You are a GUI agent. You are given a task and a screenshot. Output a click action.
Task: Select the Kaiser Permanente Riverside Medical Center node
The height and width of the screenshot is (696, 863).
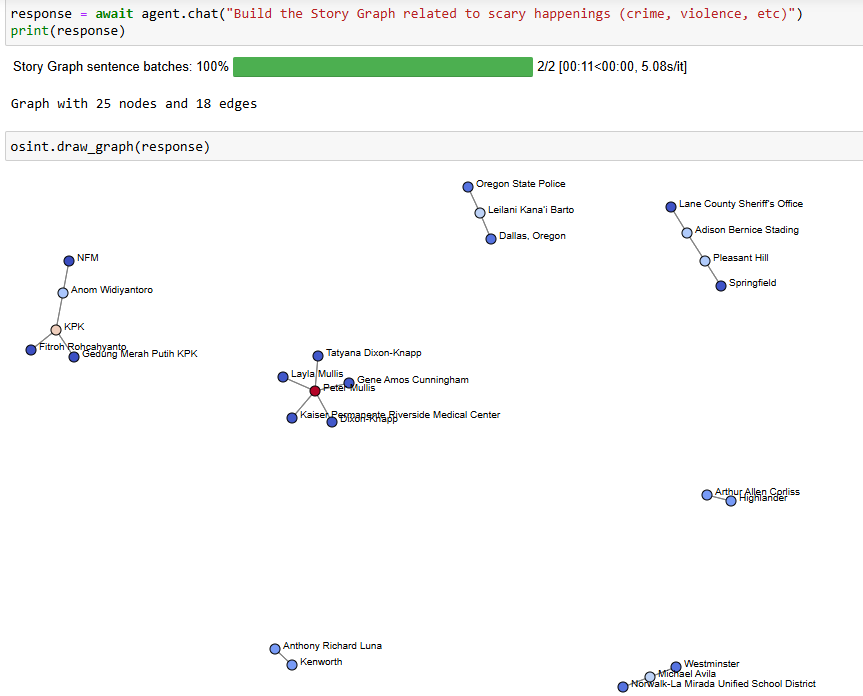(292, 418)
